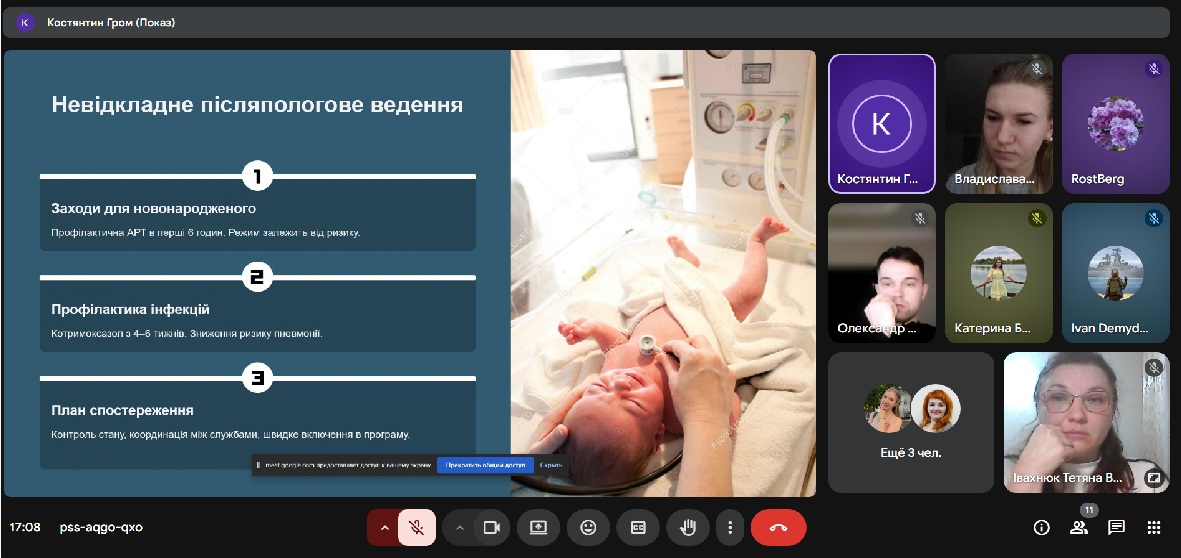Unmute the microphone
Screen dimensions: 1181x558
pos(416,527)
